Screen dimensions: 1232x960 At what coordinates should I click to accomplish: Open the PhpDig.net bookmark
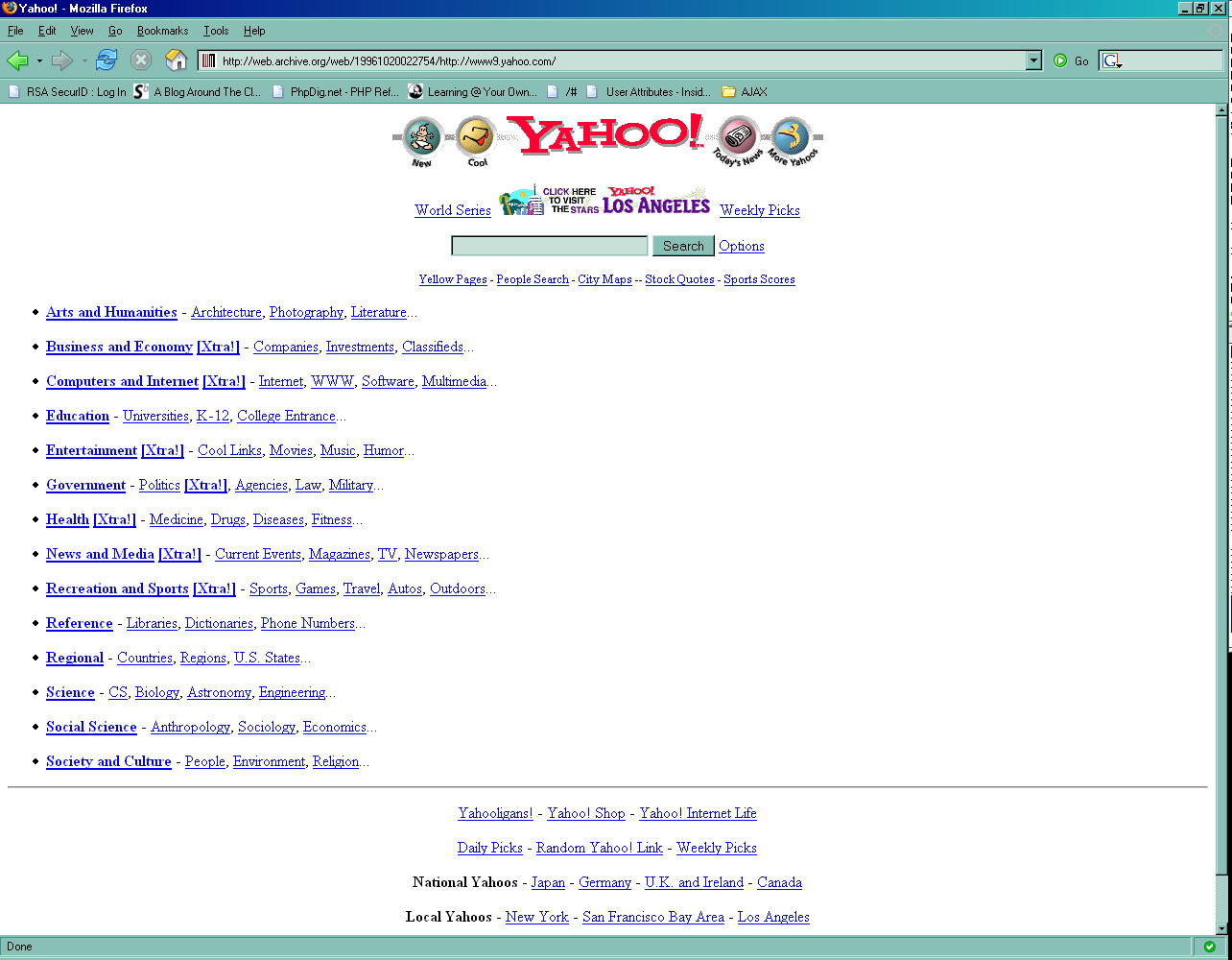pyautogui.click(x=336, y=92)
